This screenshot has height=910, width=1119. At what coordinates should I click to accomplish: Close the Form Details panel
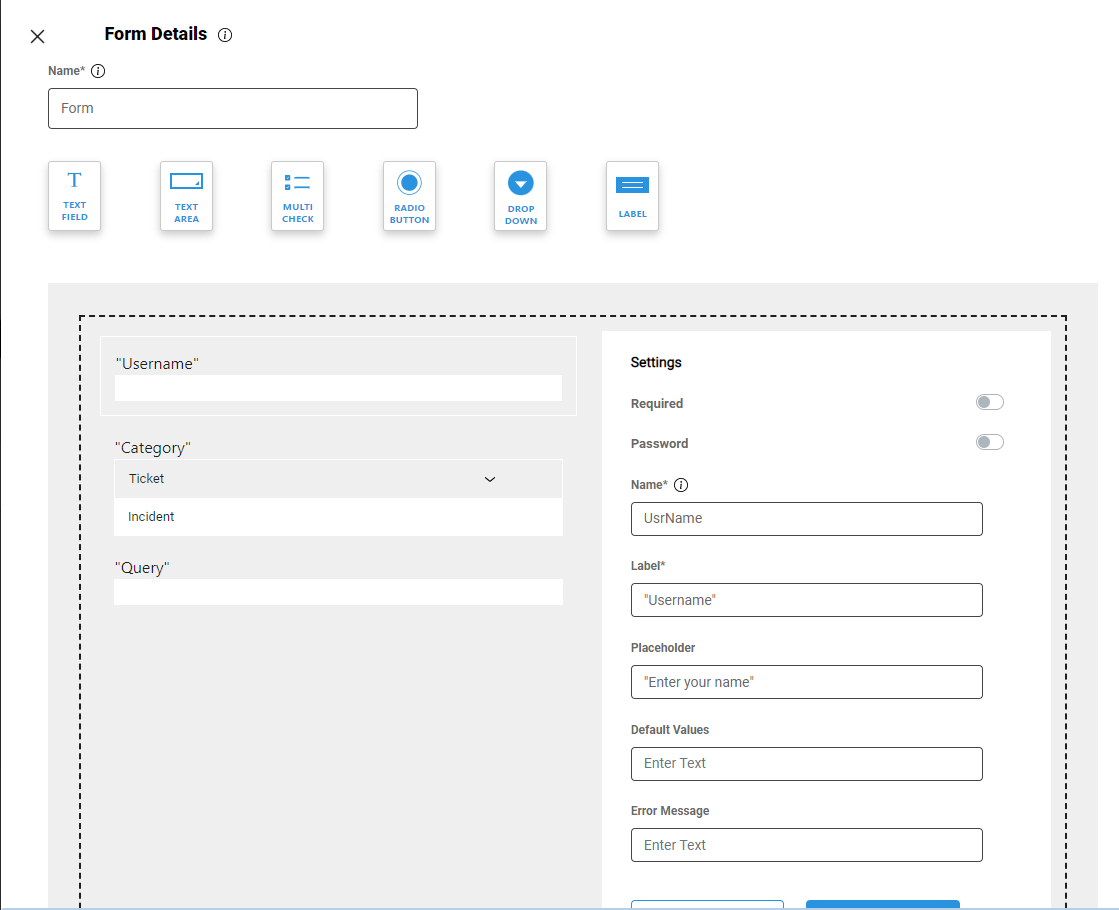pos(38,37)
